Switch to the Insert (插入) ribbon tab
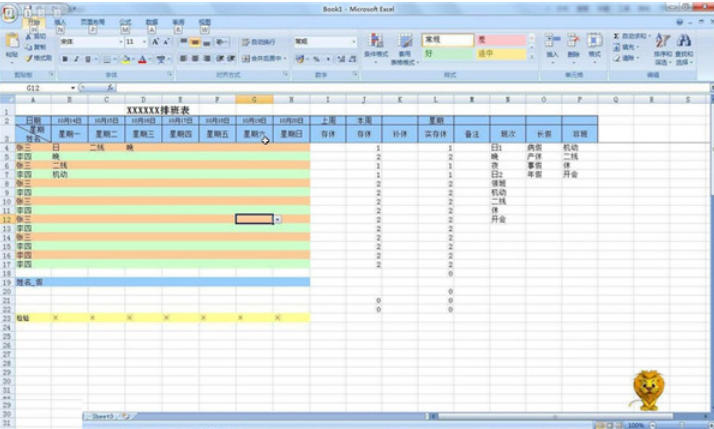714x429 pixels. 60,21
